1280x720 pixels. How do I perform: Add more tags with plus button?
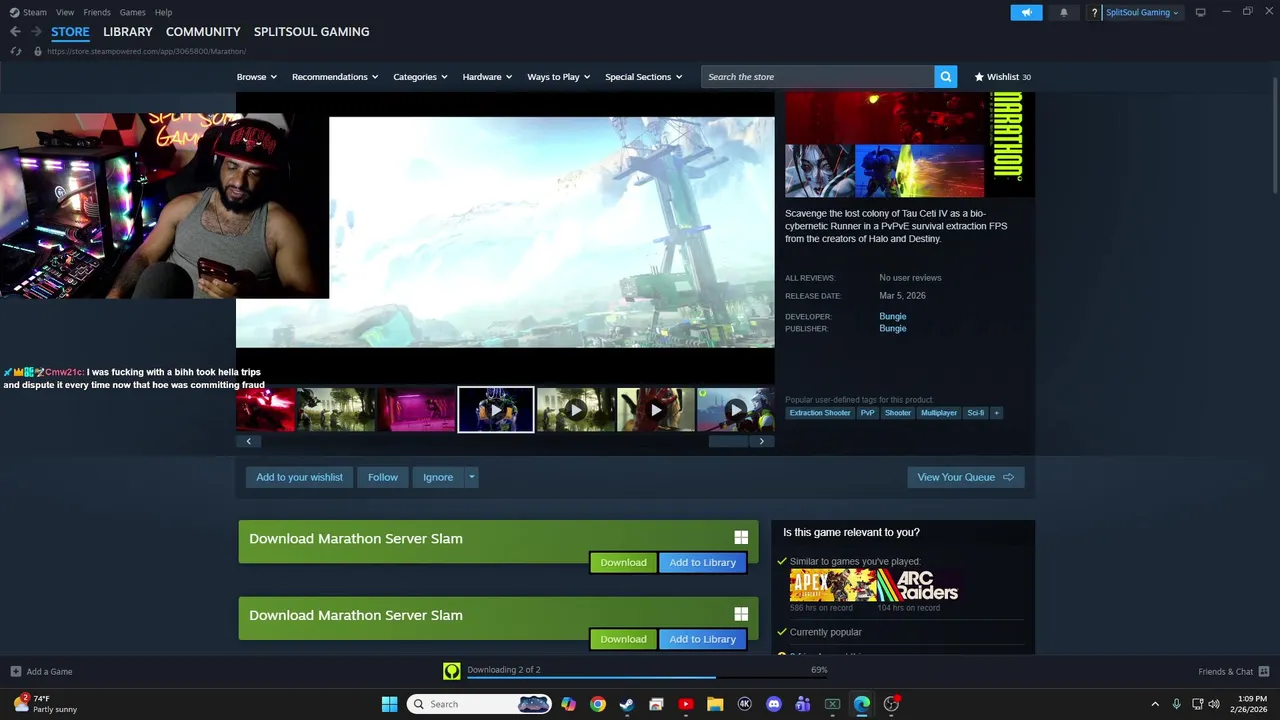[x=996, y=413]
